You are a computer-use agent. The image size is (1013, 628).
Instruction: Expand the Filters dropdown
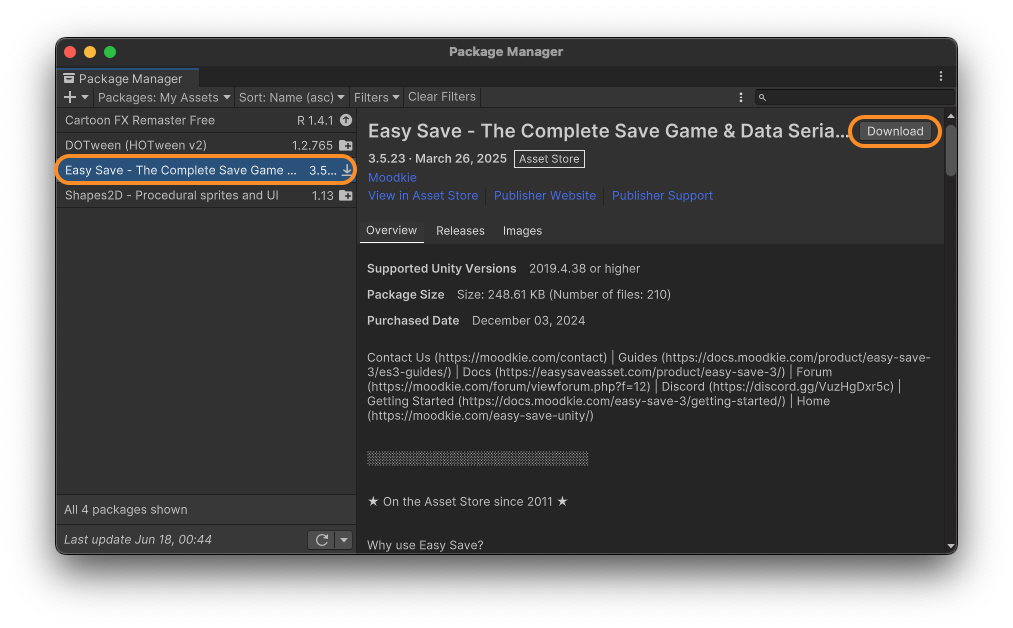coord(377,98)
